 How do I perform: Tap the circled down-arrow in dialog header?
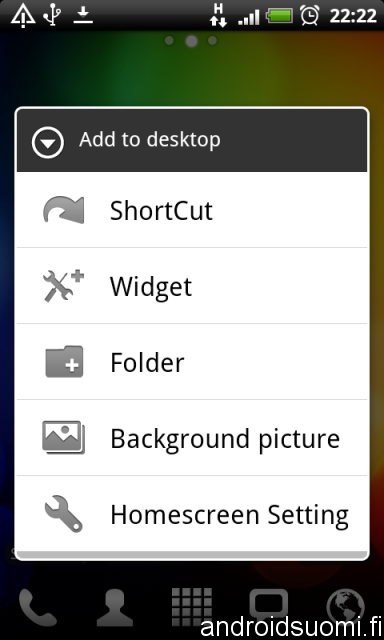click(x=48, y=142)
